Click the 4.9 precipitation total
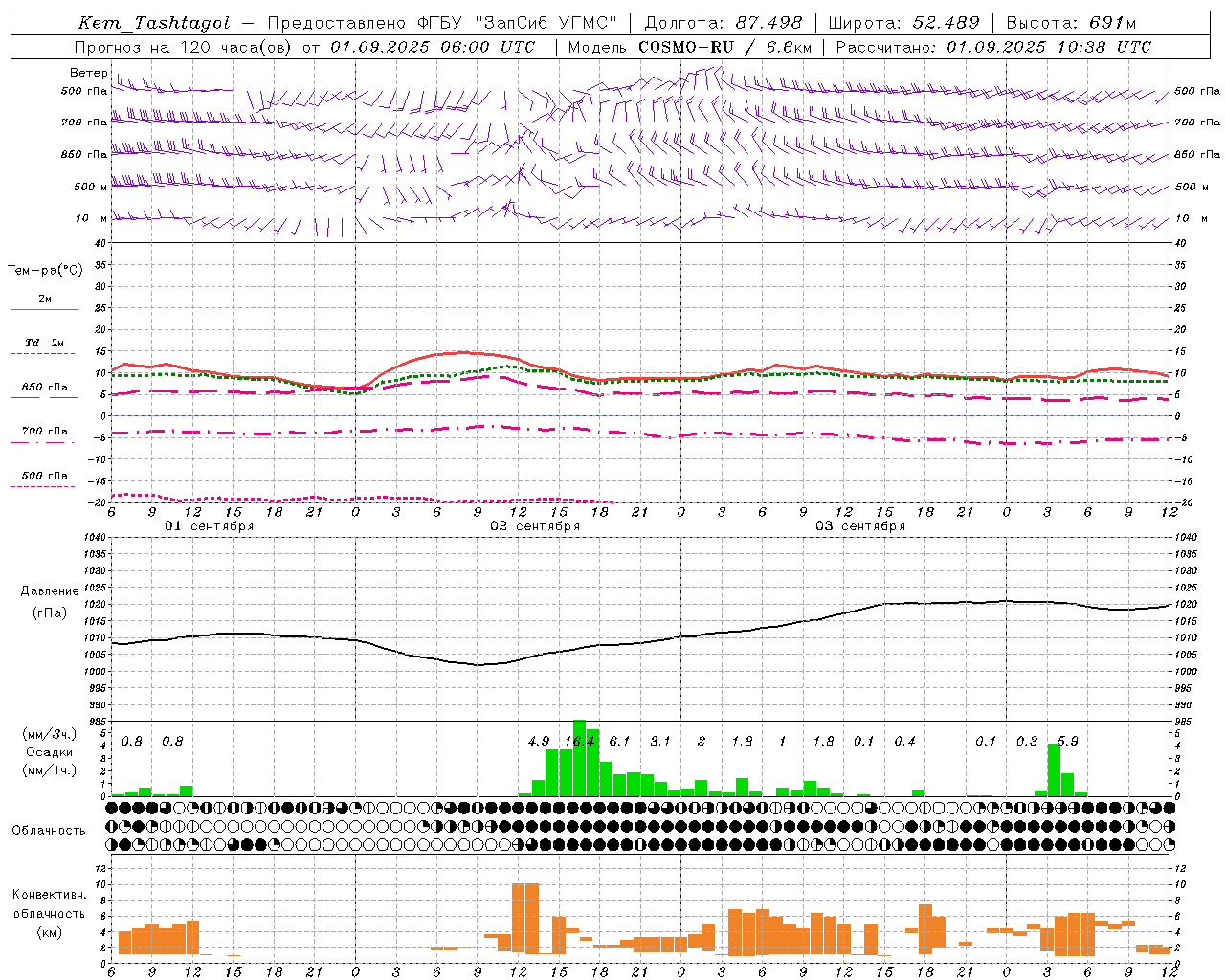 [x=539, y=742]
